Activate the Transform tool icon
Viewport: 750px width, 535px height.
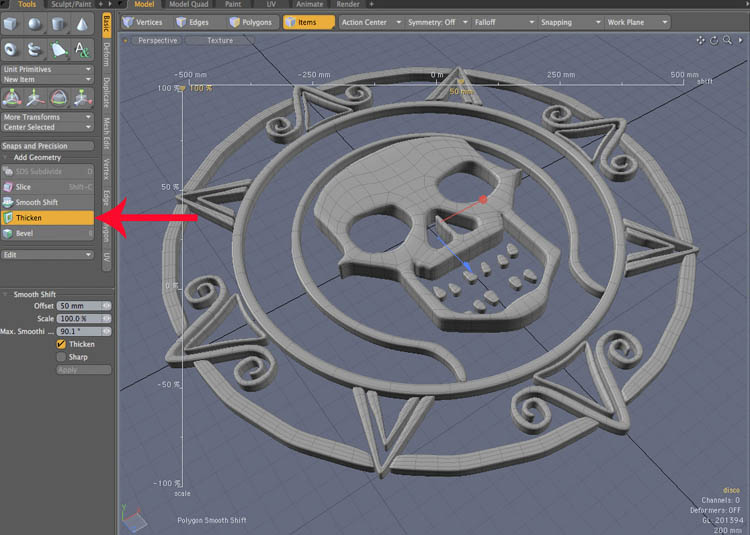coord(11,98)
